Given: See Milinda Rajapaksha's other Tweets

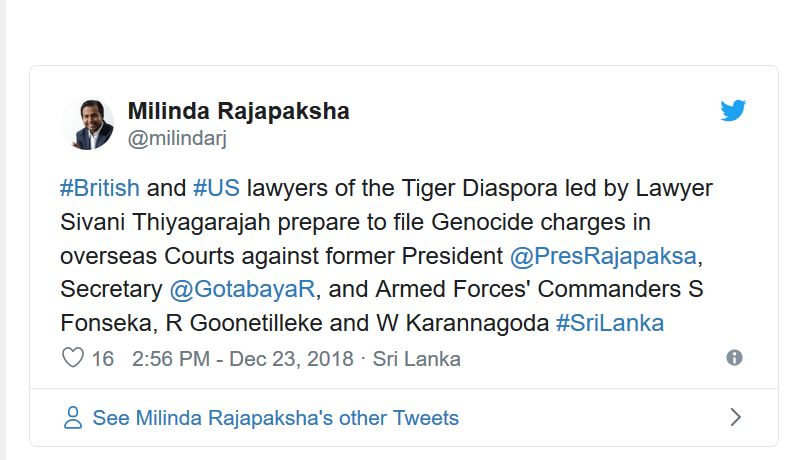Looking at the screenshot, I should (275, 417).
